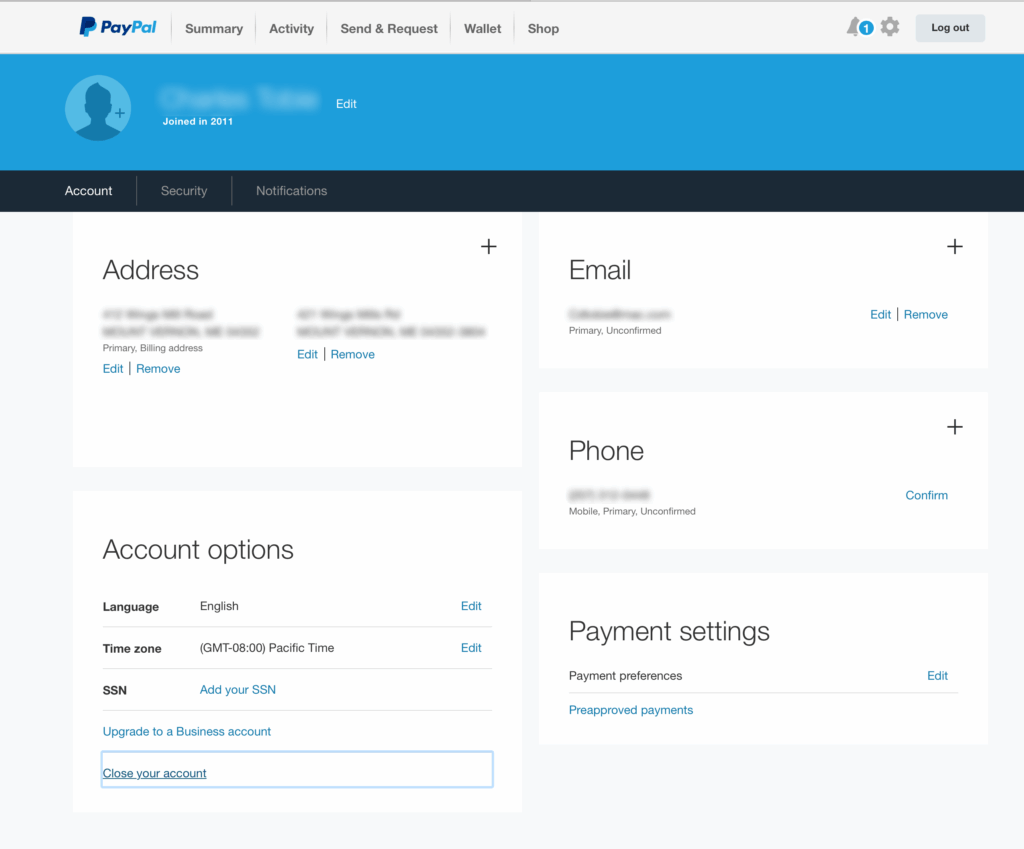The width and height of the screenshot is (1024, 849).
Task: Open the Wallet menu item
Action: [482, 28]
